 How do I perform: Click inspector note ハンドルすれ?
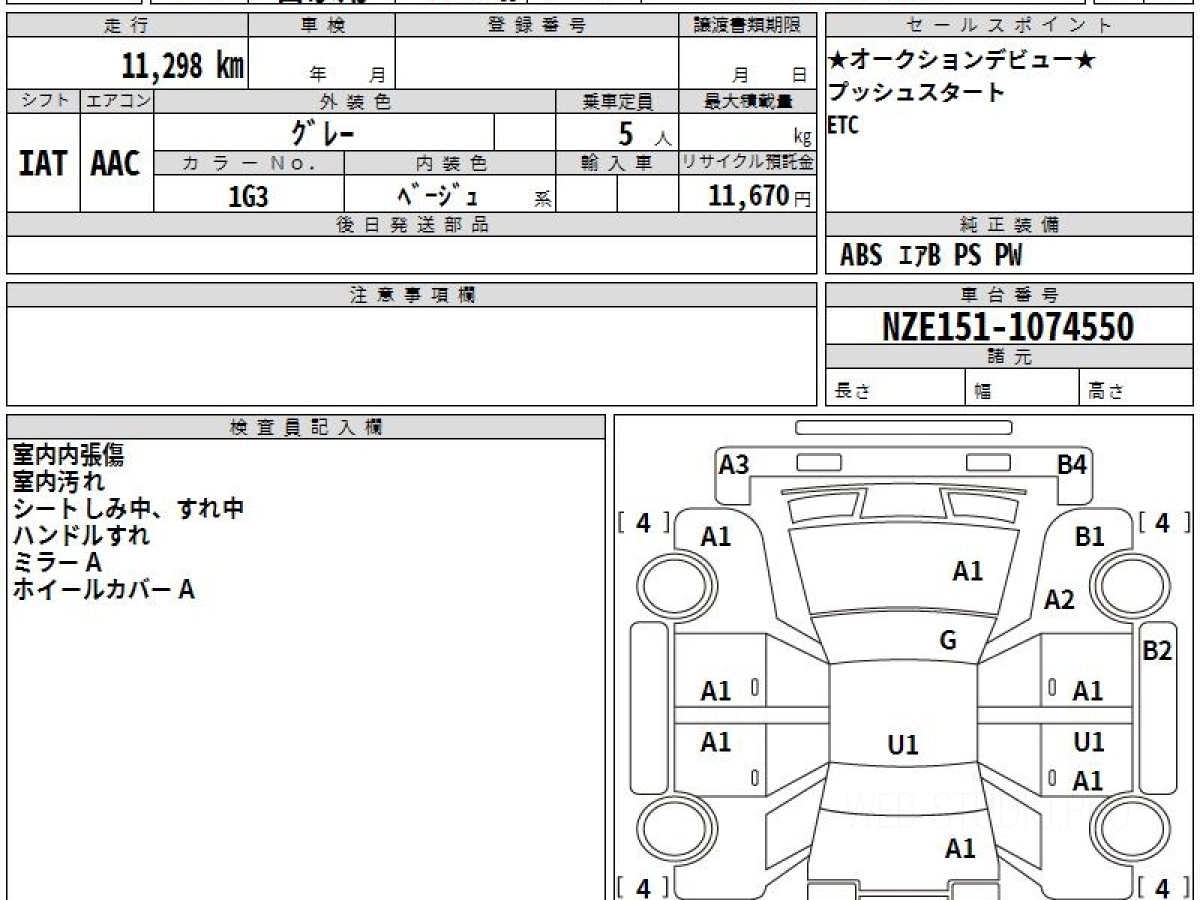click(x=81, y=536)
